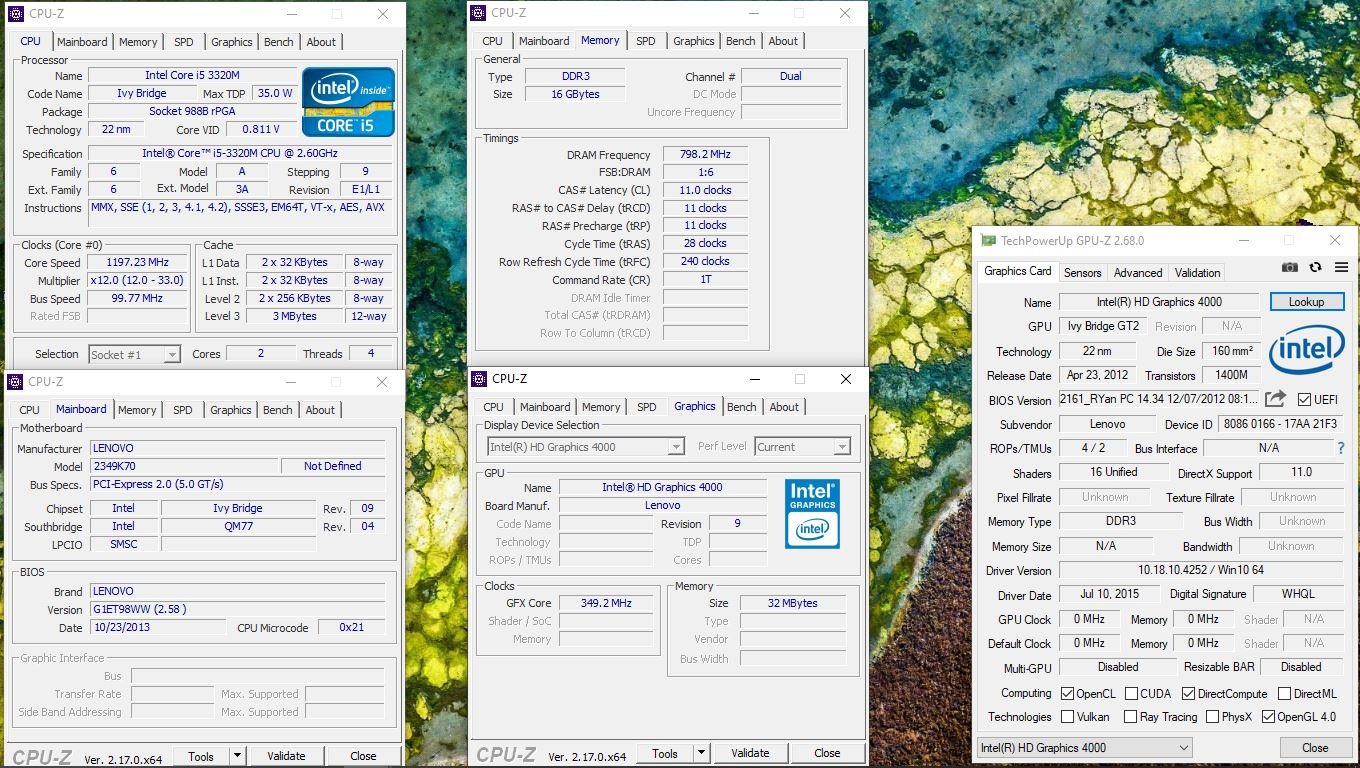Toggle the OpenGL 4.0 checkbox
Image resolution: width=1360 pixels, height=768 pixels.
click(x=1269, y=716)
